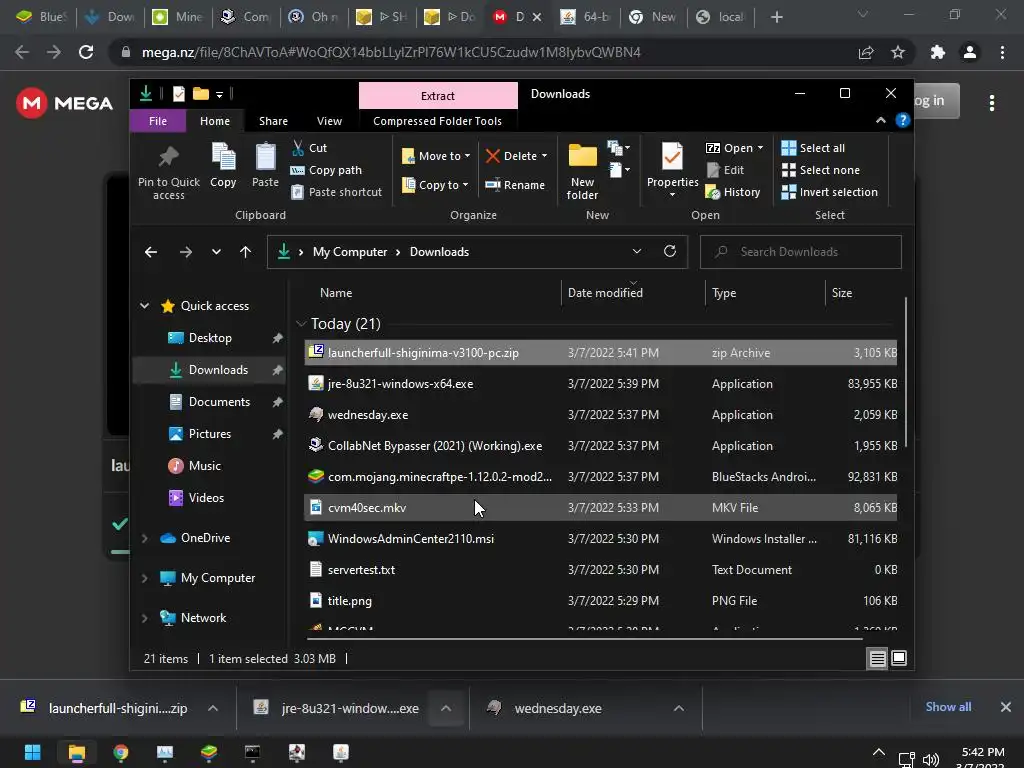Cut the selected file

[309, 148]
